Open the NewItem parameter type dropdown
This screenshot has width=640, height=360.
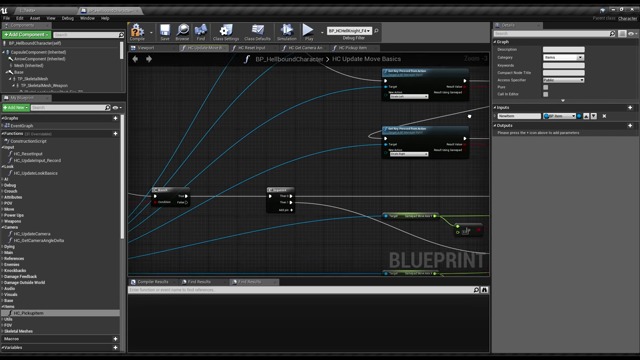(x=560, y=116)
